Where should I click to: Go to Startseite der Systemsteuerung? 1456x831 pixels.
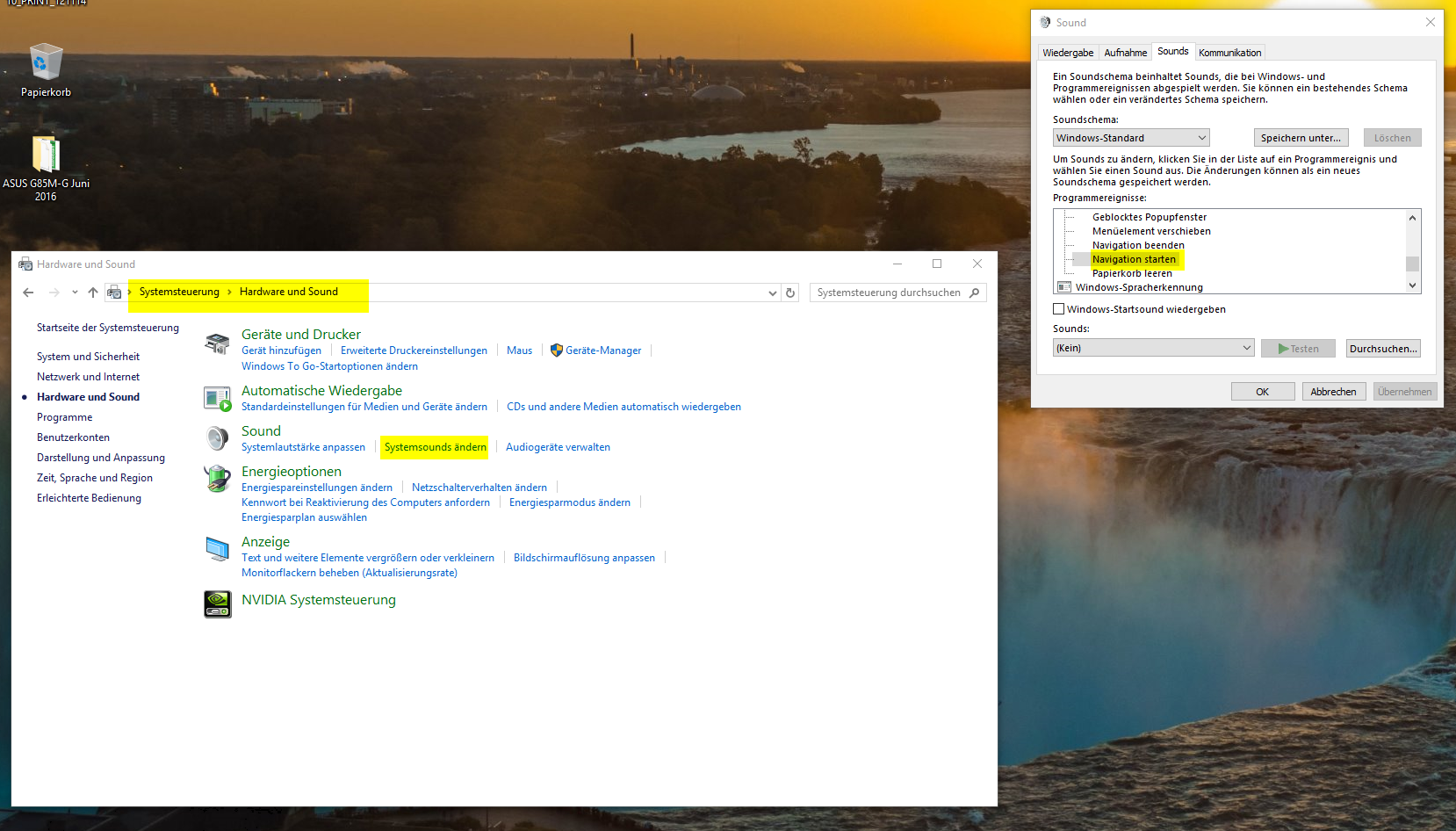point(107,328)
